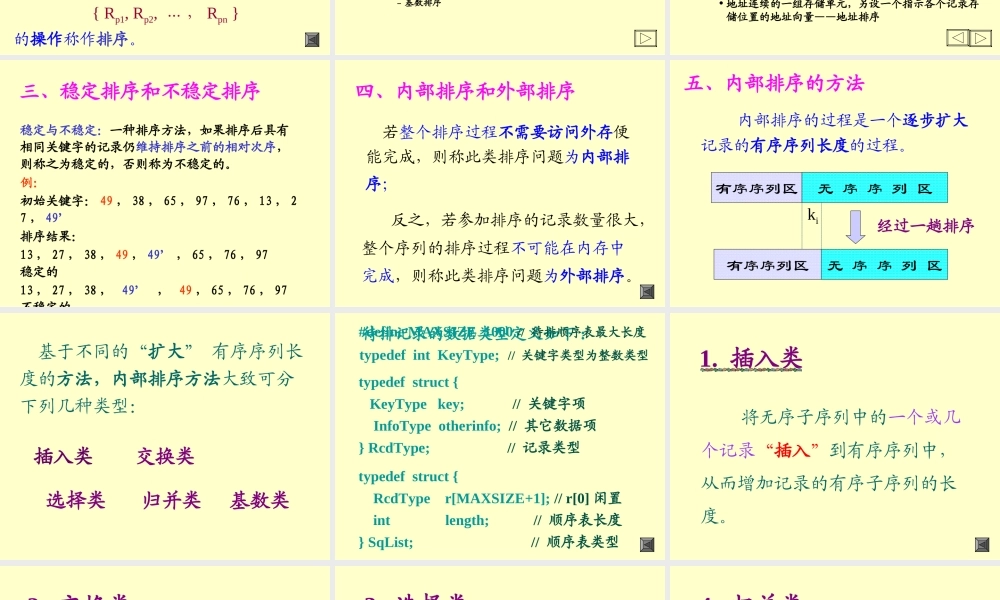Open the 基数类 link

(258, 498)
